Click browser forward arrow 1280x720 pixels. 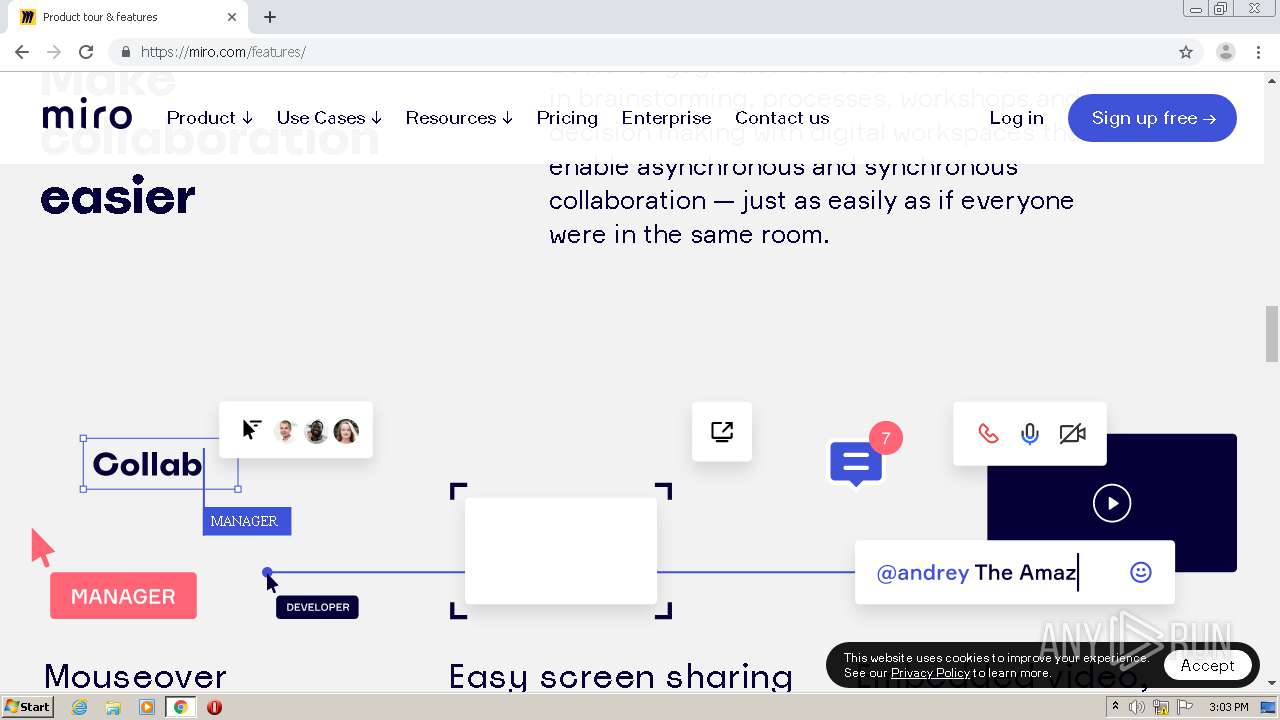click(54, 52)
